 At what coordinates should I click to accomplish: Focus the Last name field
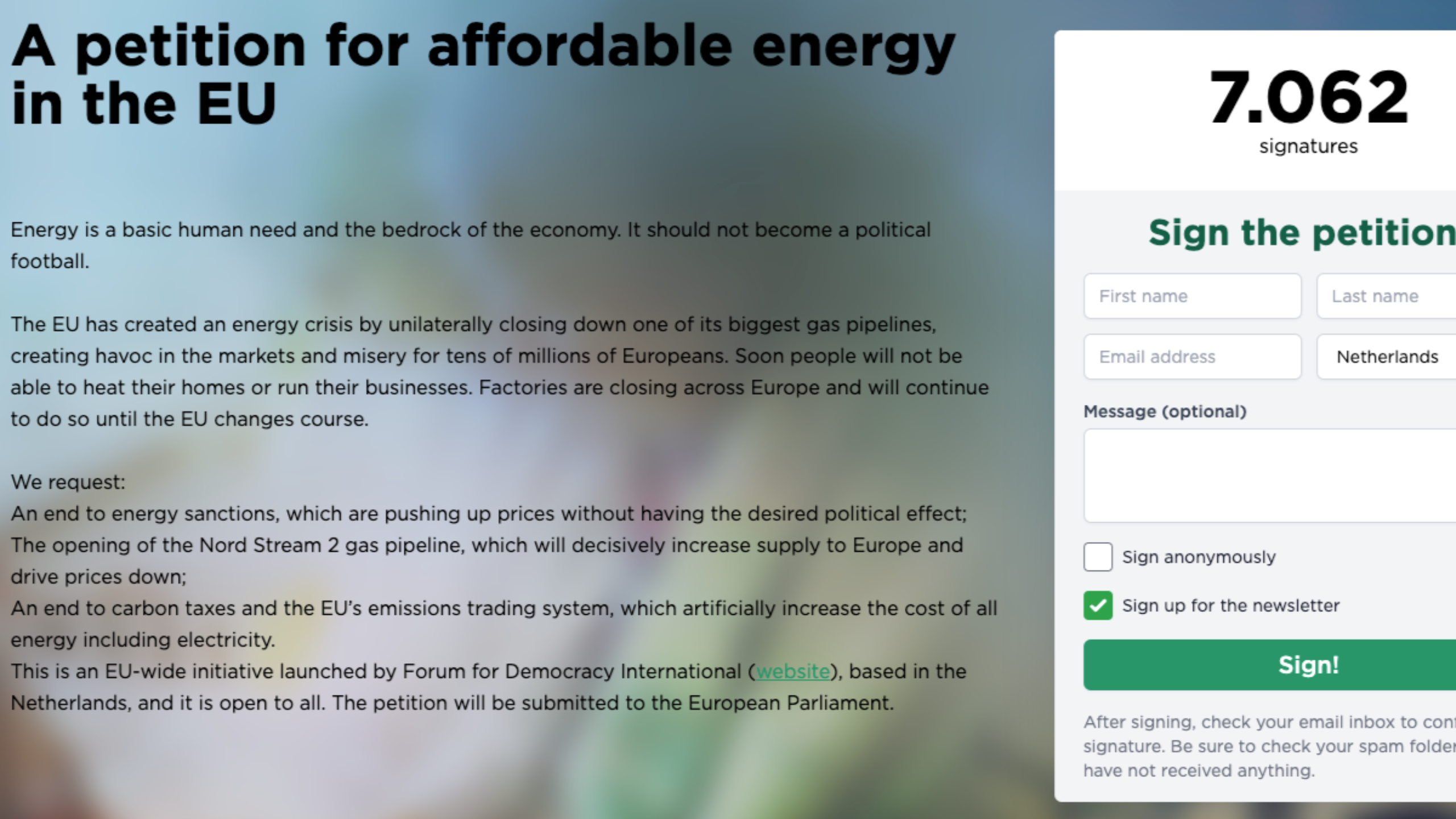tap(1387, 296)
